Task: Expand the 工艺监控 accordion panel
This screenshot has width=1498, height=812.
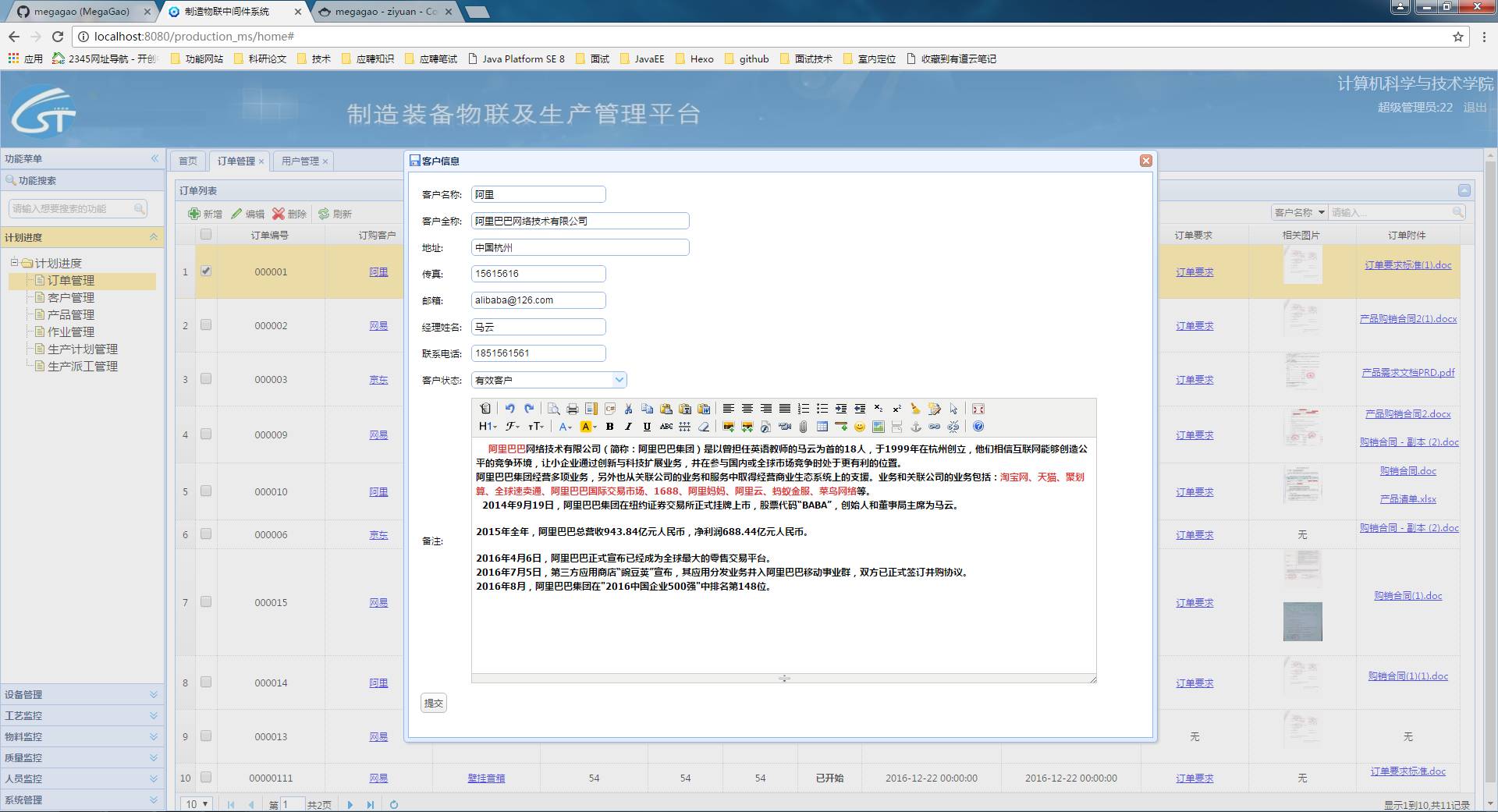Action: [82, 715]
